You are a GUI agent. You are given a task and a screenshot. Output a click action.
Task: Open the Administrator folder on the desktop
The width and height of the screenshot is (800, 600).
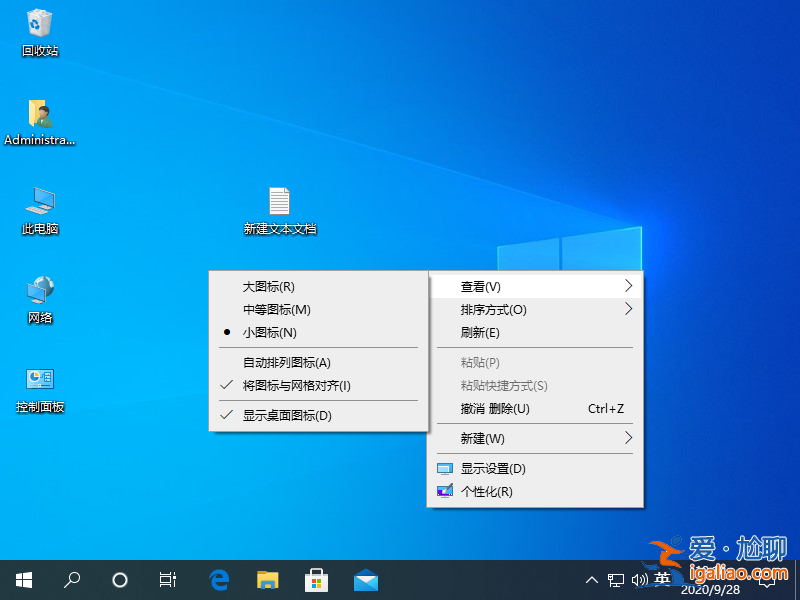click(41, 117)
